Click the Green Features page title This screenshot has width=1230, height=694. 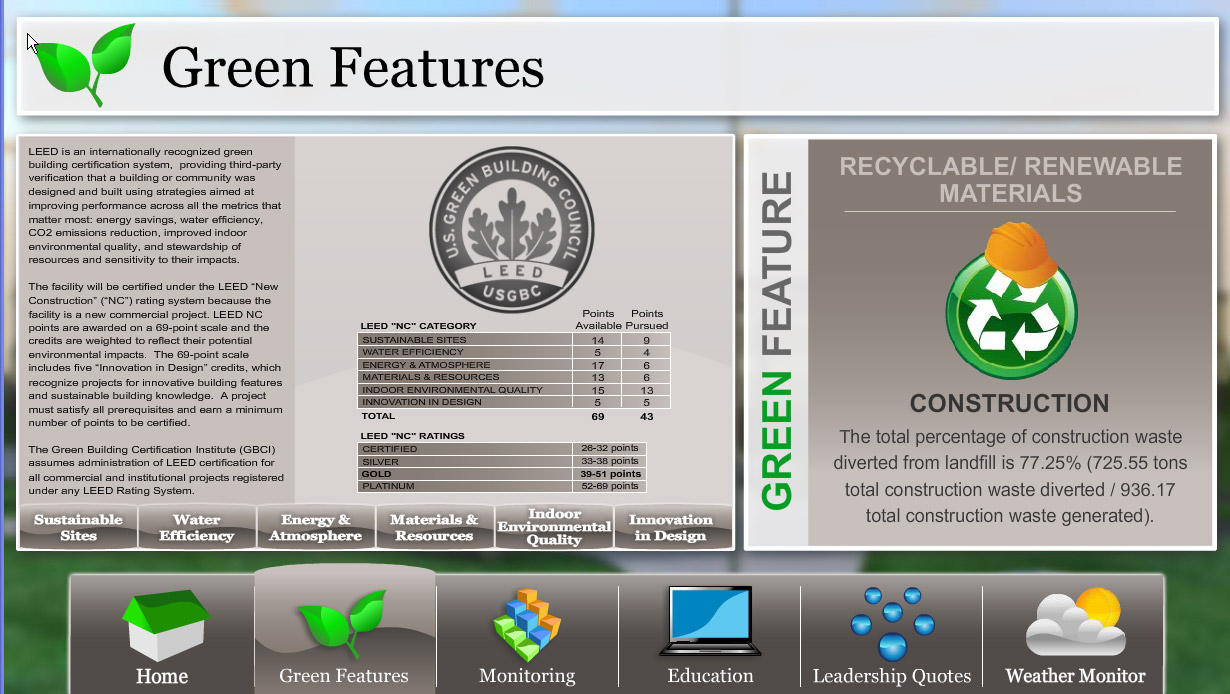pos(353,67)
